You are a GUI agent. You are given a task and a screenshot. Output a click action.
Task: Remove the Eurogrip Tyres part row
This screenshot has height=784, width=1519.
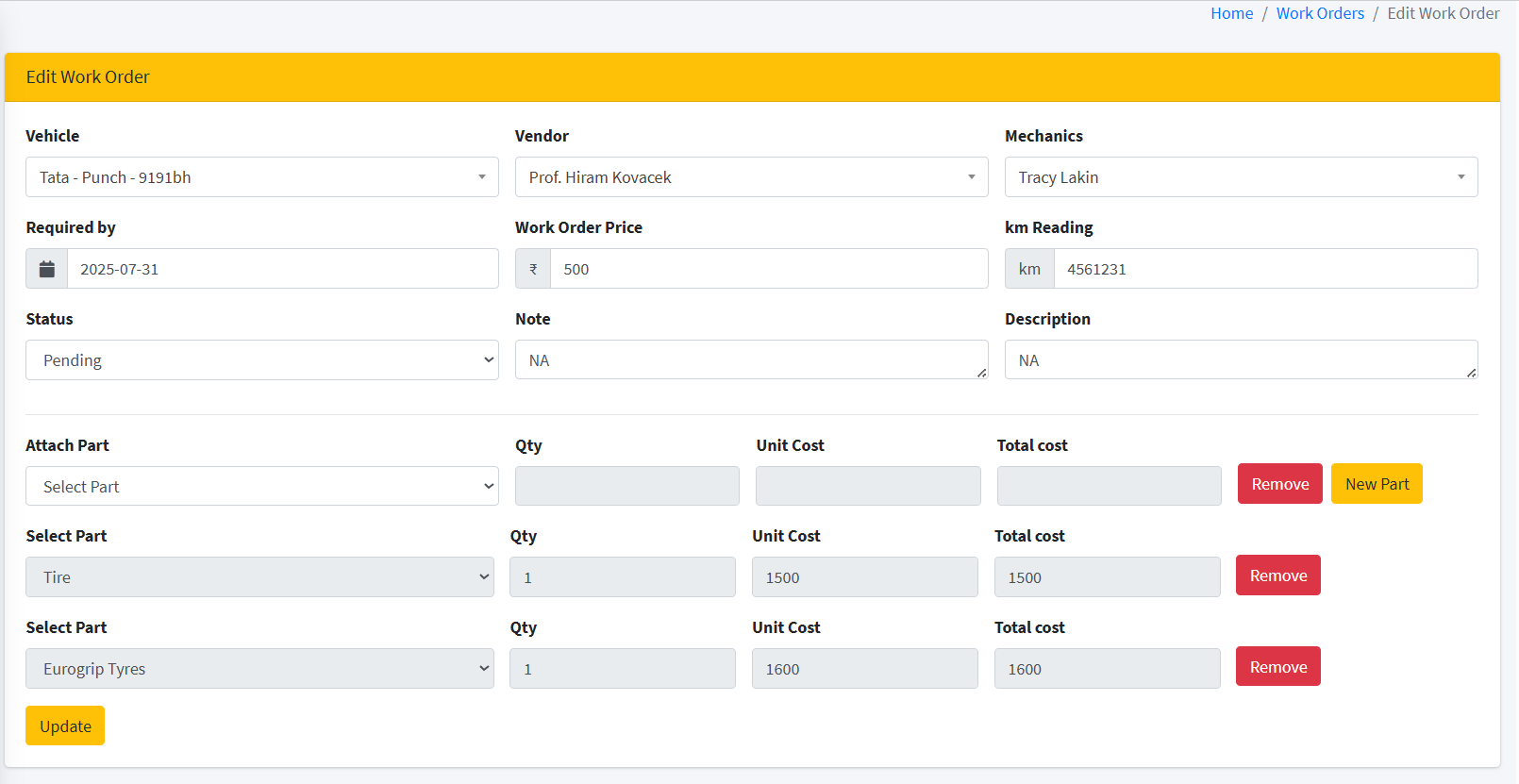pos(1277,667)
